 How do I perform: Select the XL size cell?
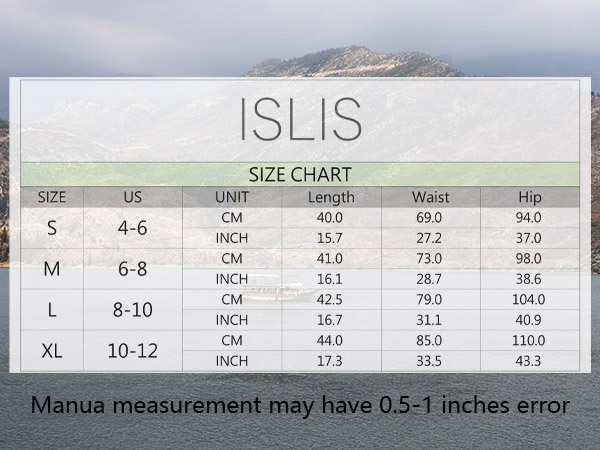(52, 351)
